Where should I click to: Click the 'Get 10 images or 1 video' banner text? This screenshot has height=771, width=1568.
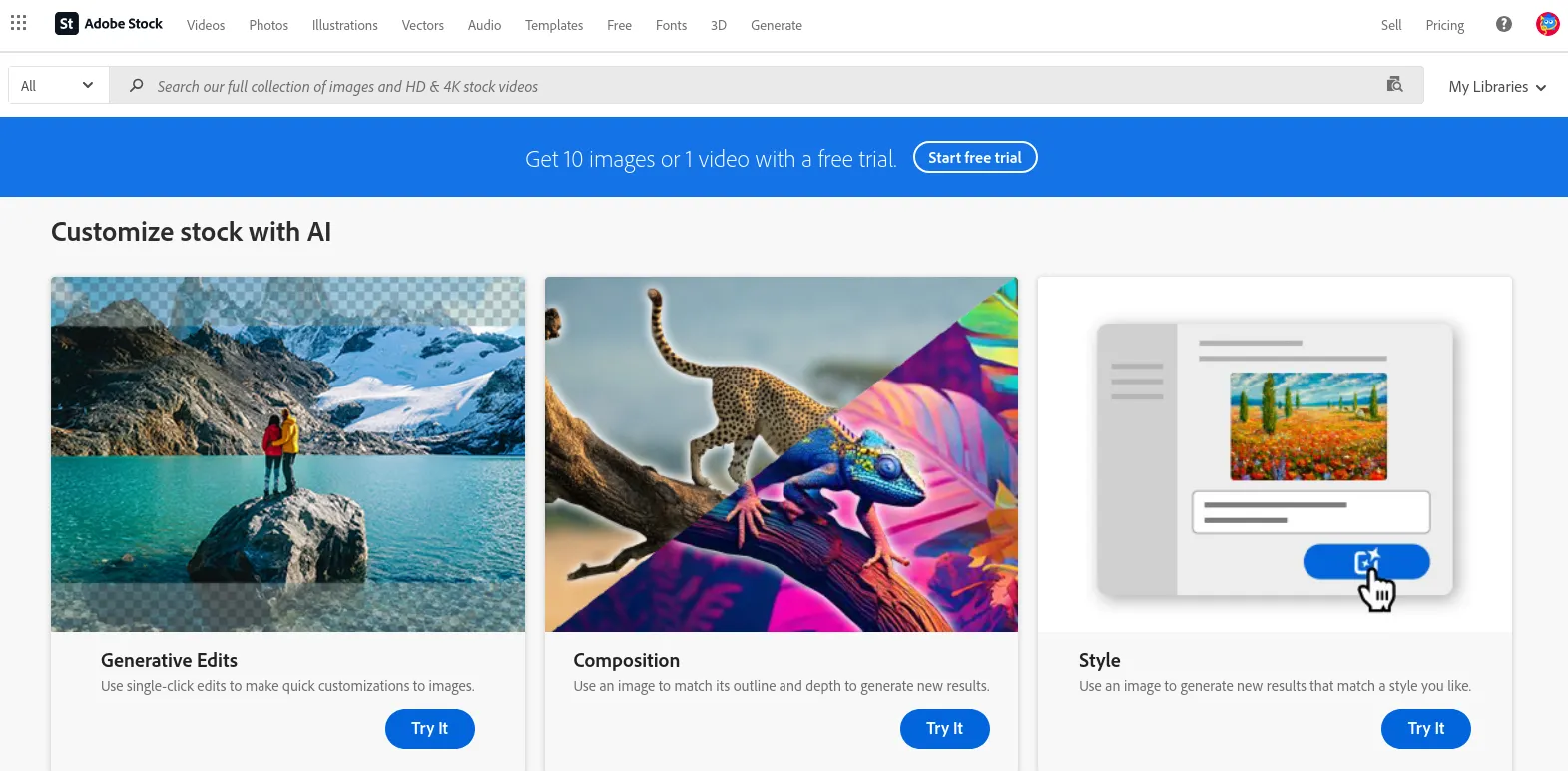[x=711, y=159]
